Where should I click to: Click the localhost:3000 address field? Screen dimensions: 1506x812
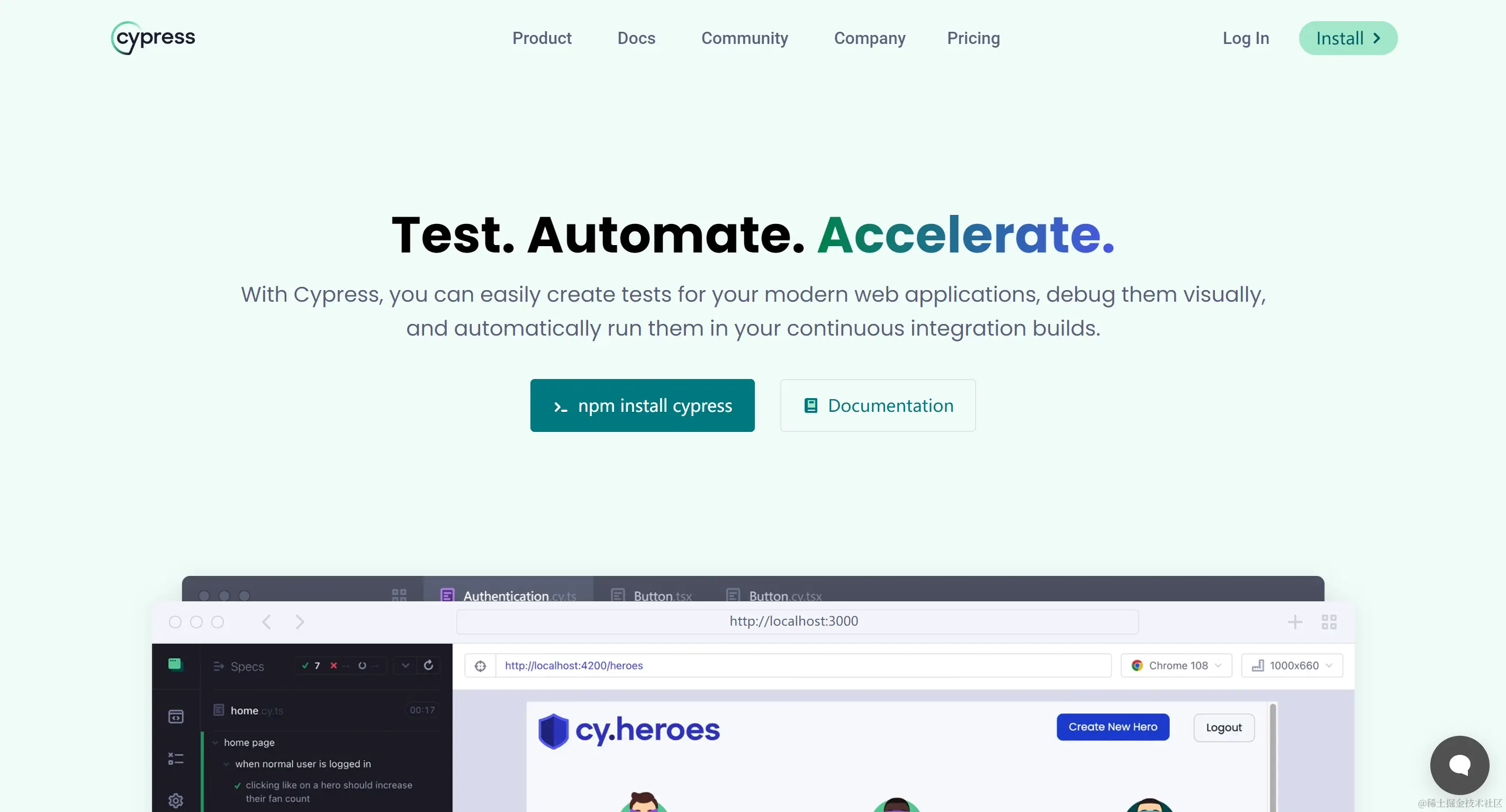coord(797,621)
